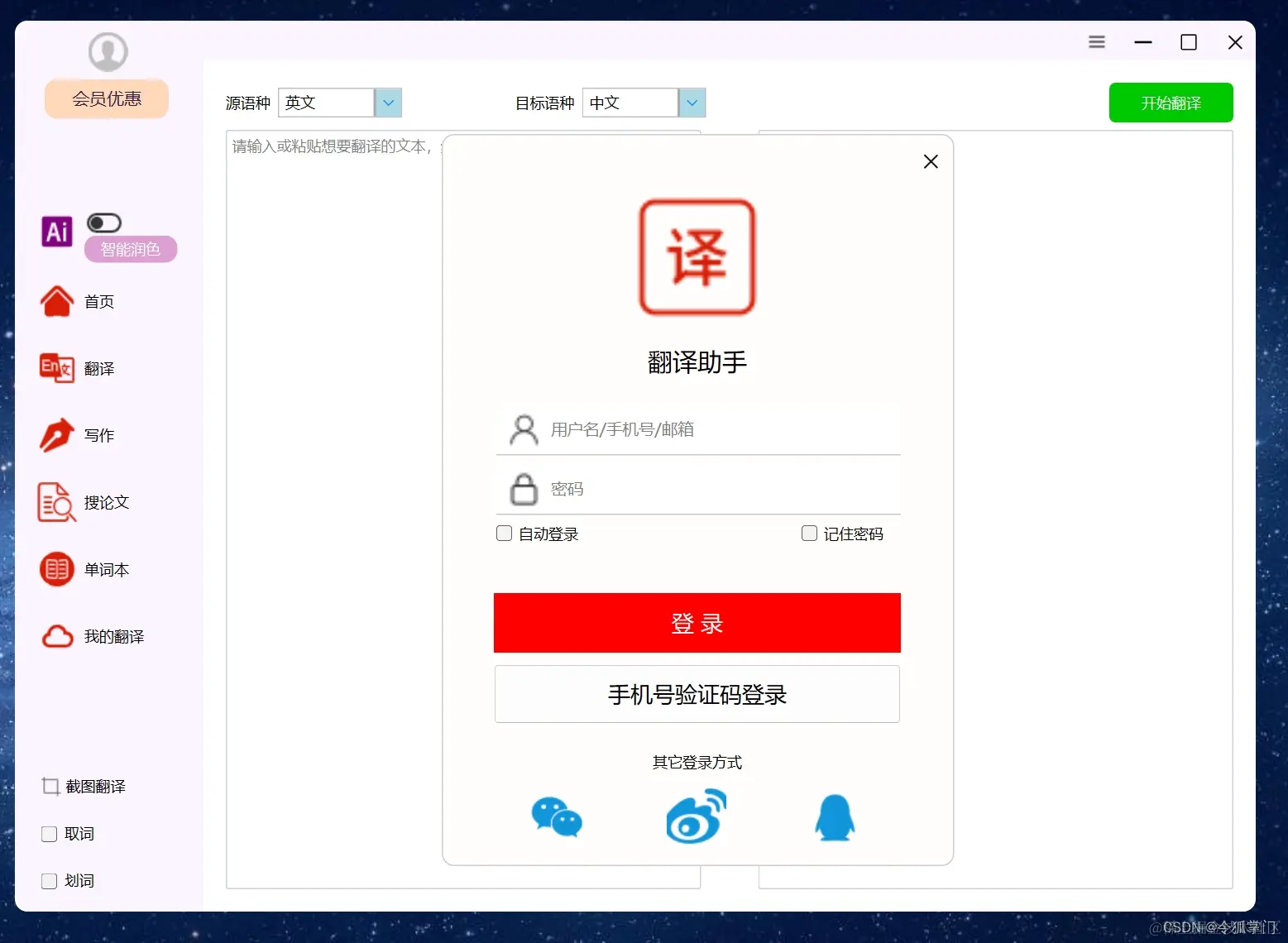
Task: Enable the 取词 word capture checkbox
Action: (x=49, y=834)
